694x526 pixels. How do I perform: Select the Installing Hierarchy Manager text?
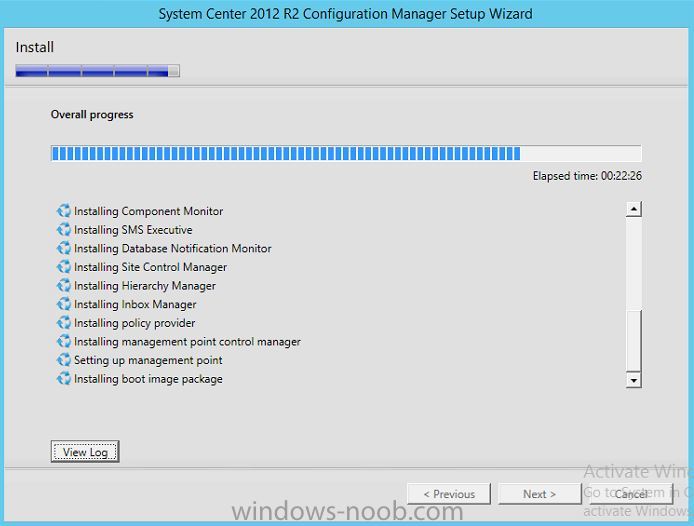tap(145, 286)
